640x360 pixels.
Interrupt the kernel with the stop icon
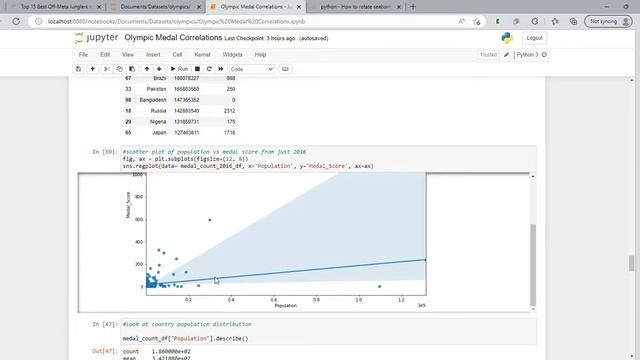pos(197,69)
